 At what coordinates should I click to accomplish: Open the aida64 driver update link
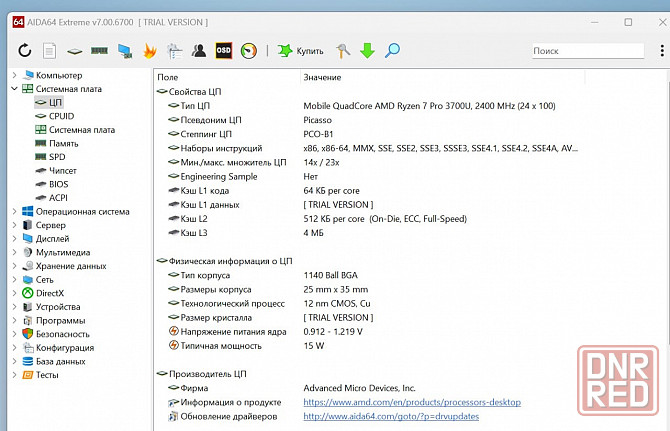391,416
